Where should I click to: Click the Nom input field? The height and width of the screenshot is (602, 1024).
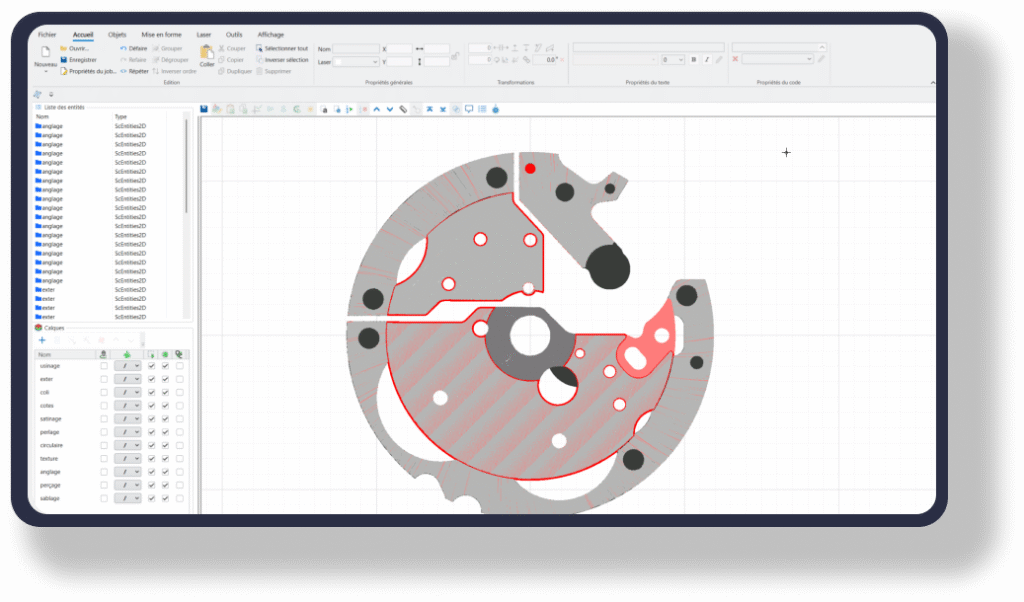click(x=356, y=49)
